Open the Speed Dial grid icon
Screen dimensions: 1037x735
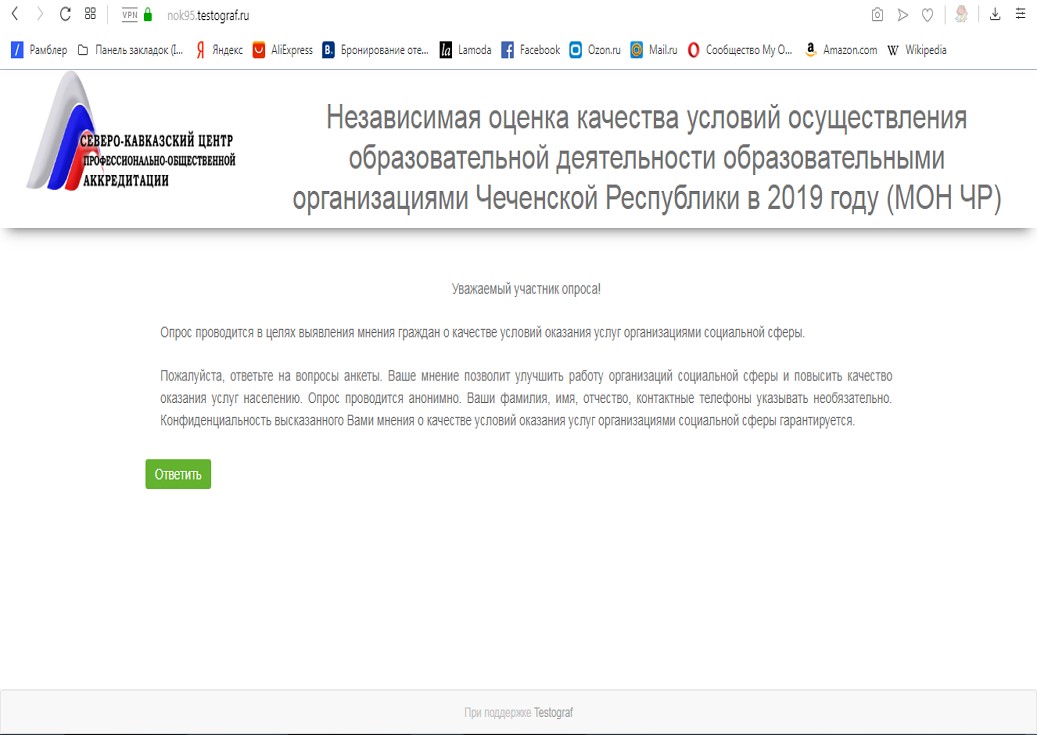(91, 14)
